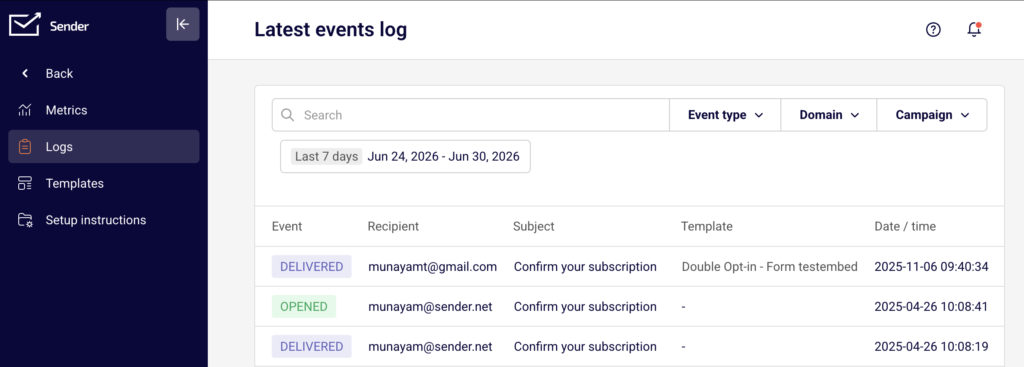
Task: Click the Event column header
Action: pyautogui.click(x=287, y=227)
